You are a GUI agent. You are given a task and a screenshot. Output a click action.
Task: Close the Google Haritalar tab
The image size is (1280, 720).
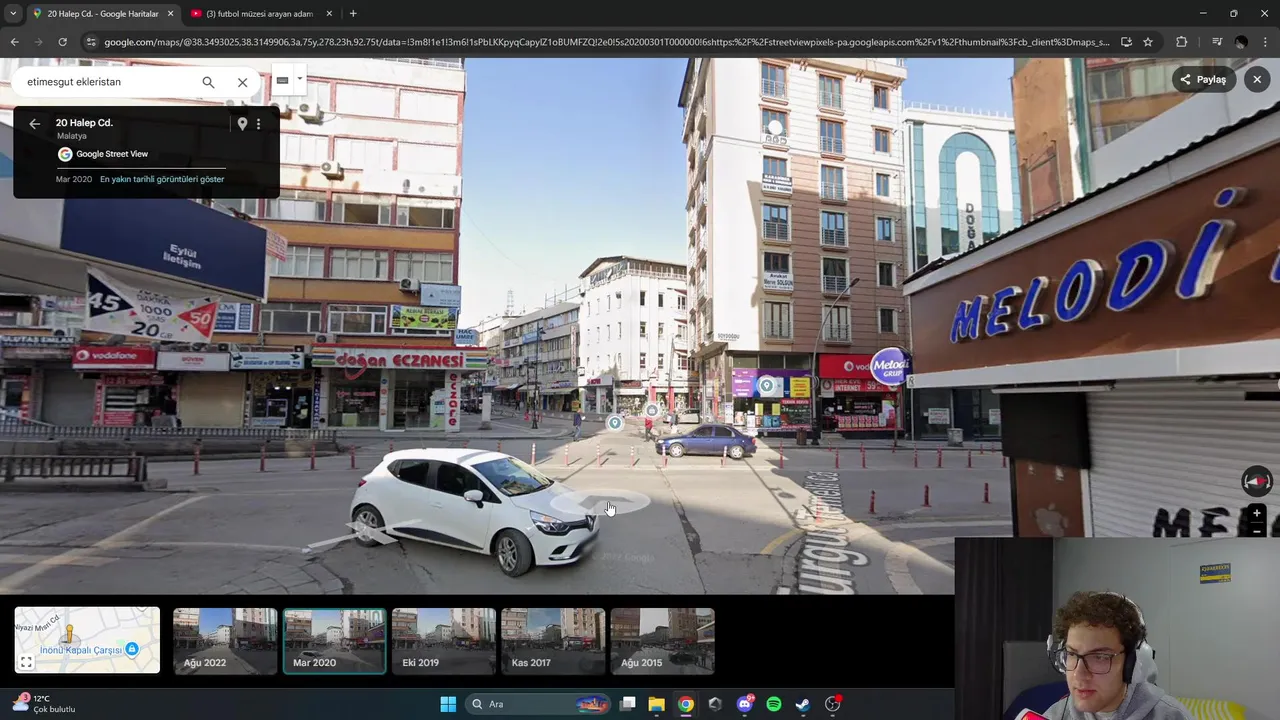pos(170,14)
